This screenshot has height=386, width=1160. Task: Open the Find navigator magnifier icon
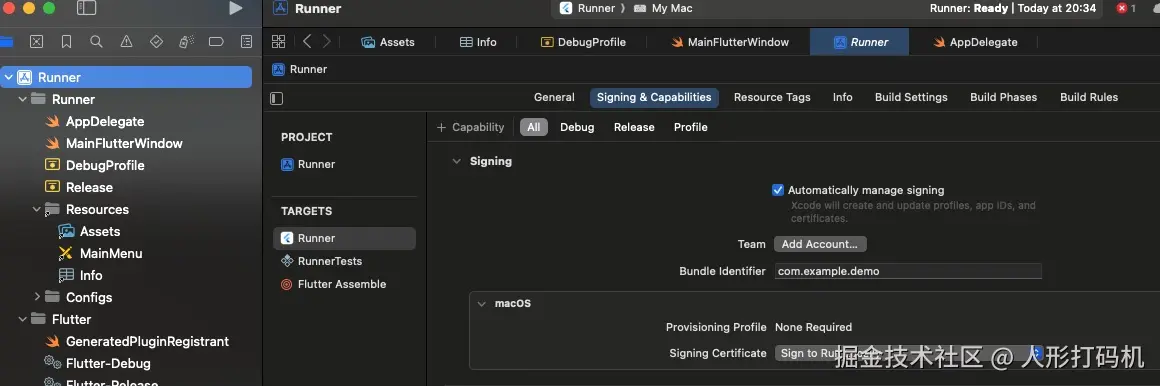pos(96,42)
